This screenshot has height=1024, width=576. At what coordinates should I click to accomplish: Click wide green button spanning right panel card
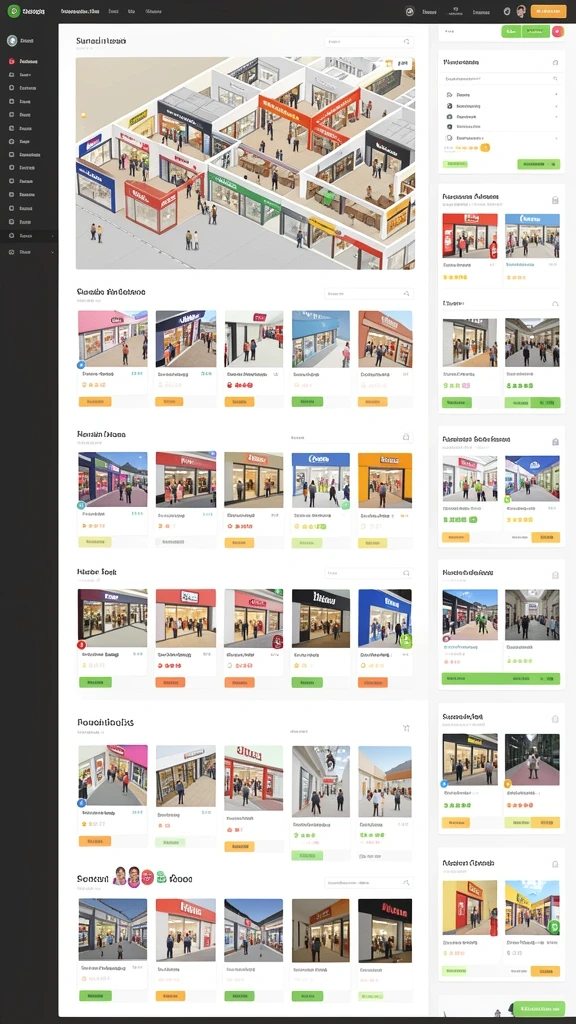[501, 679]
